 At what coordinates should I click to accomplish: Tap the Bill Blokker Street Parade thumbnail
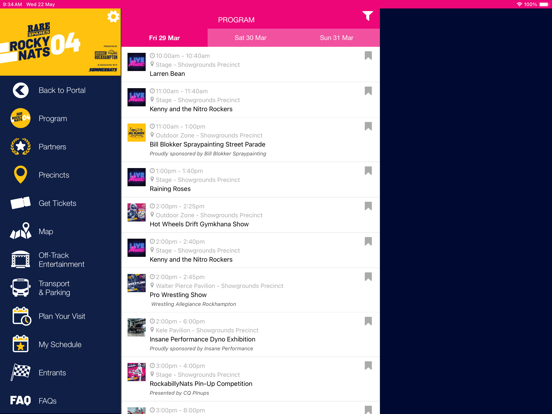coord(137,132)
